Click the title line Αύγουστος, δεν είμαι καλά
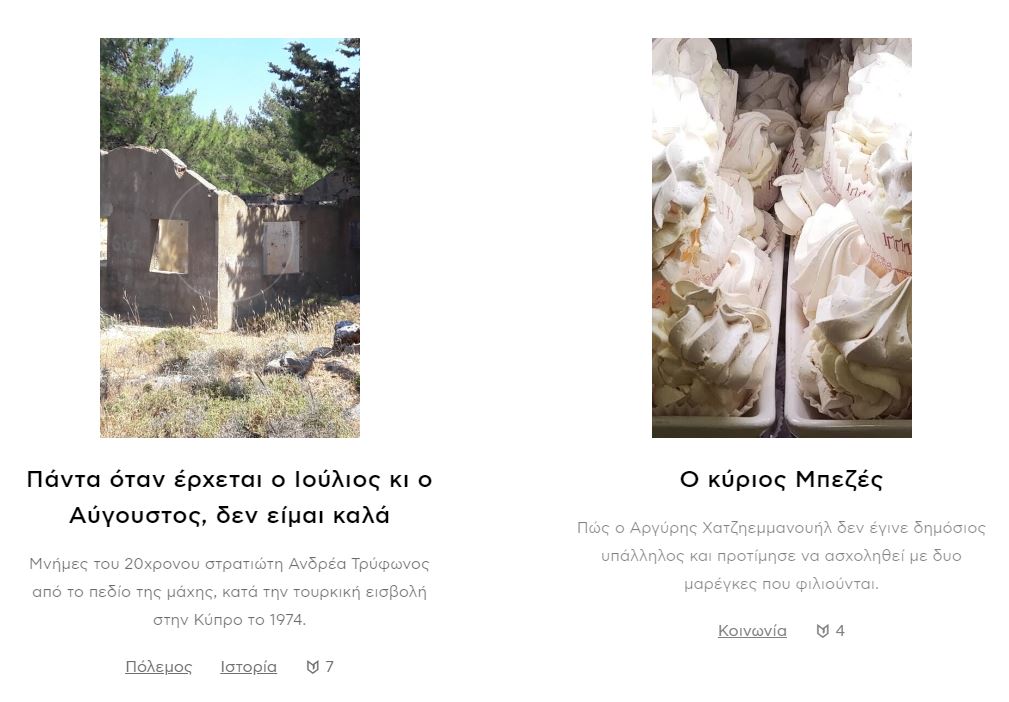Screen dimensions: 1009x702 point(230,516)
